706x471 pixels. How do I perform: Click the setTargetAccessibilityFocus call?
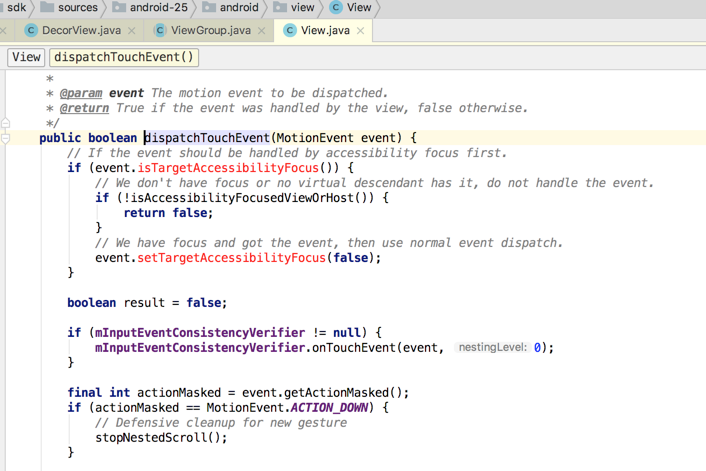point(231,258)
